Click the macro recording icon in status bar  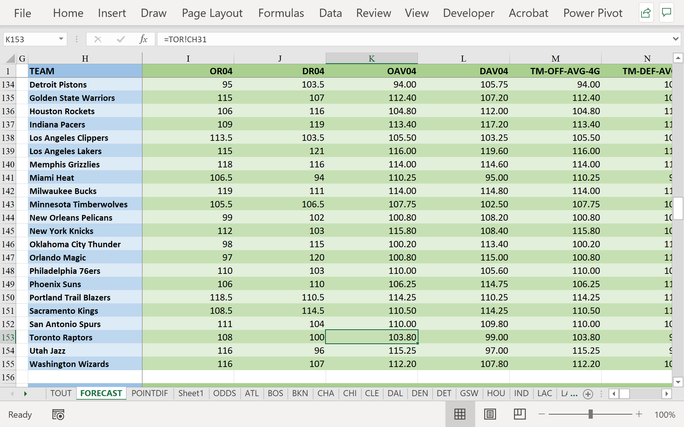point(58,414)
